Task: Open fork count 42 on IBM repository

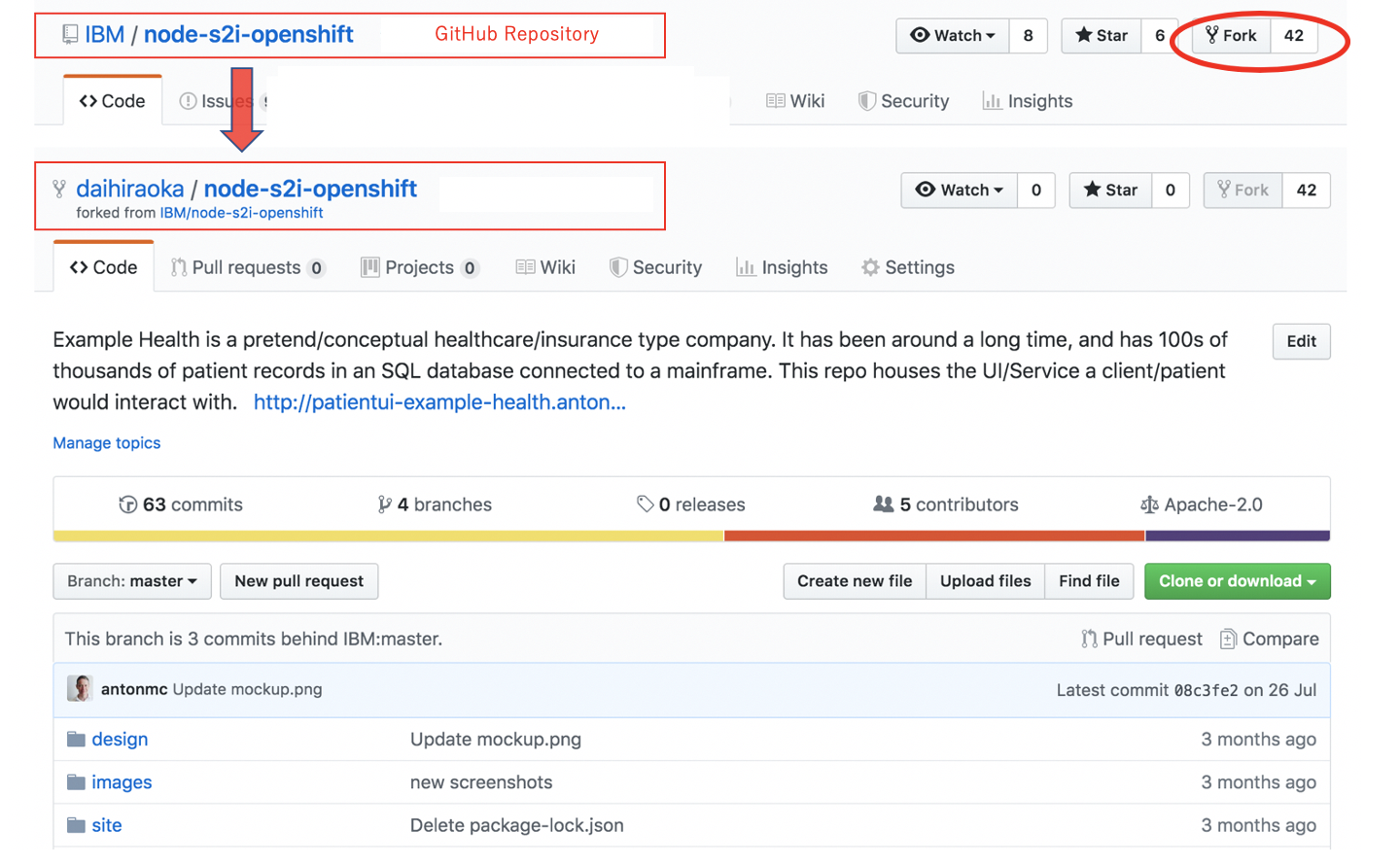Action: [x=1293, y=36]
